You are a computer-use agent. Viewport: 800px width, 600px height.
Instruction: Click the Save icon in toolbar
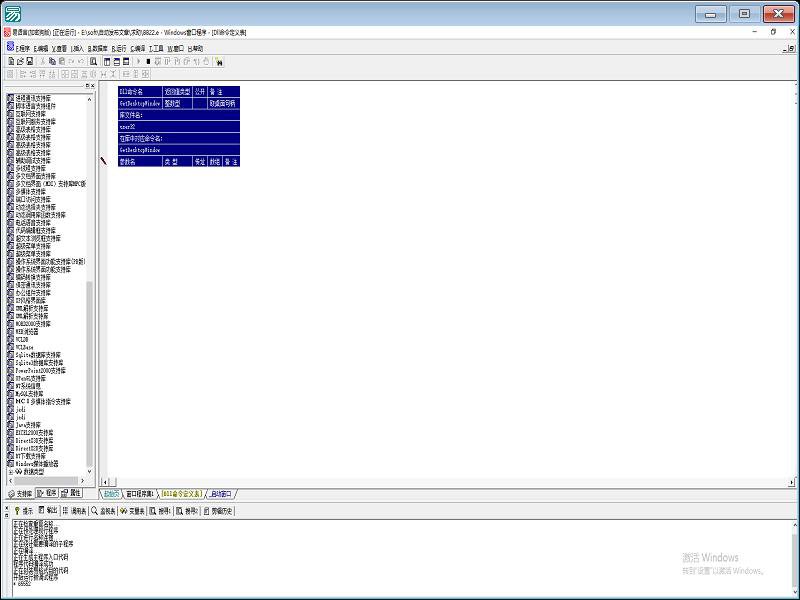[30, 61]
